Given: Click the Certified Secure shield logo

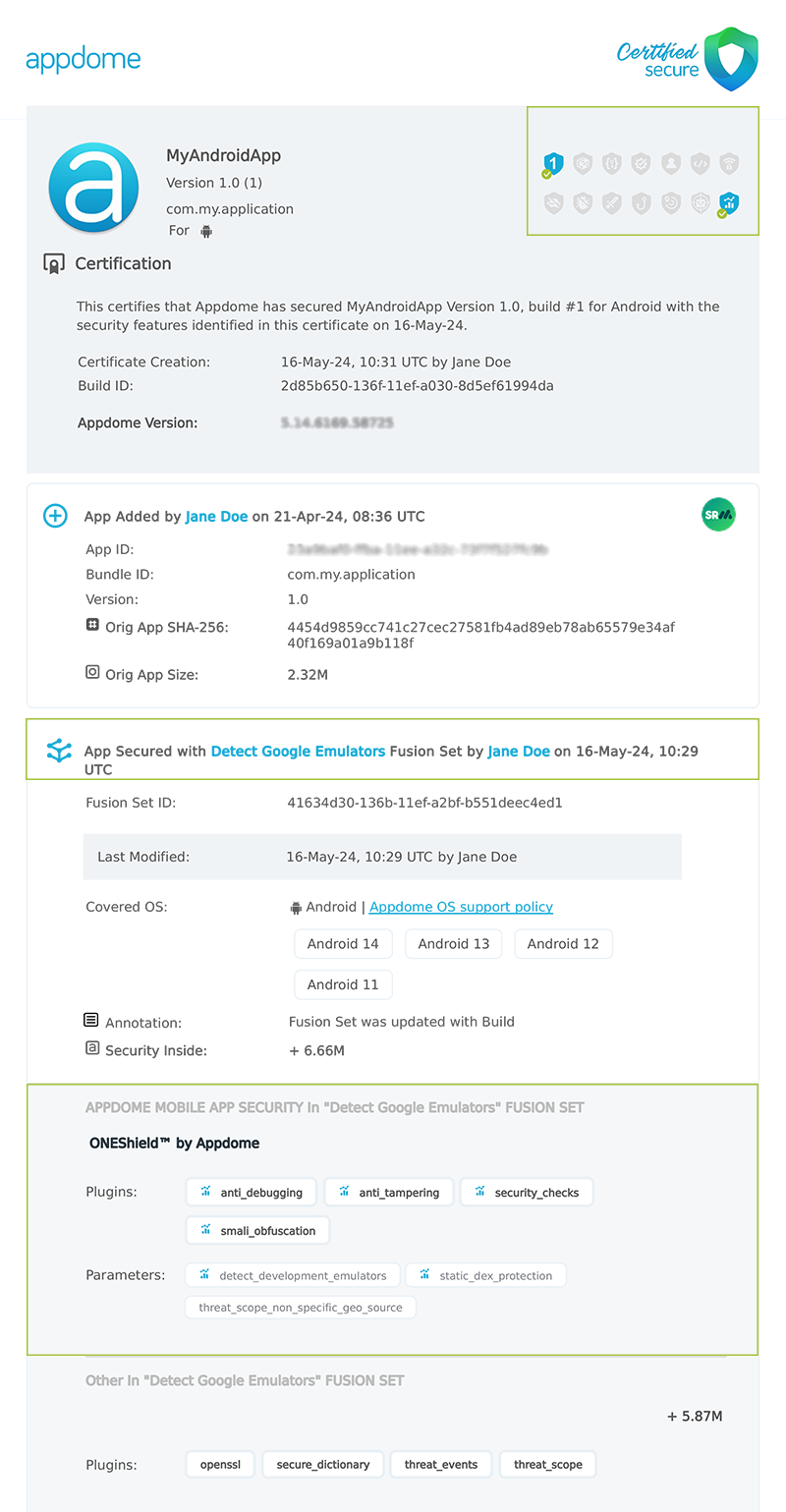Looking at the screenshot, I should pyautogui.click(x=730, y=59).
